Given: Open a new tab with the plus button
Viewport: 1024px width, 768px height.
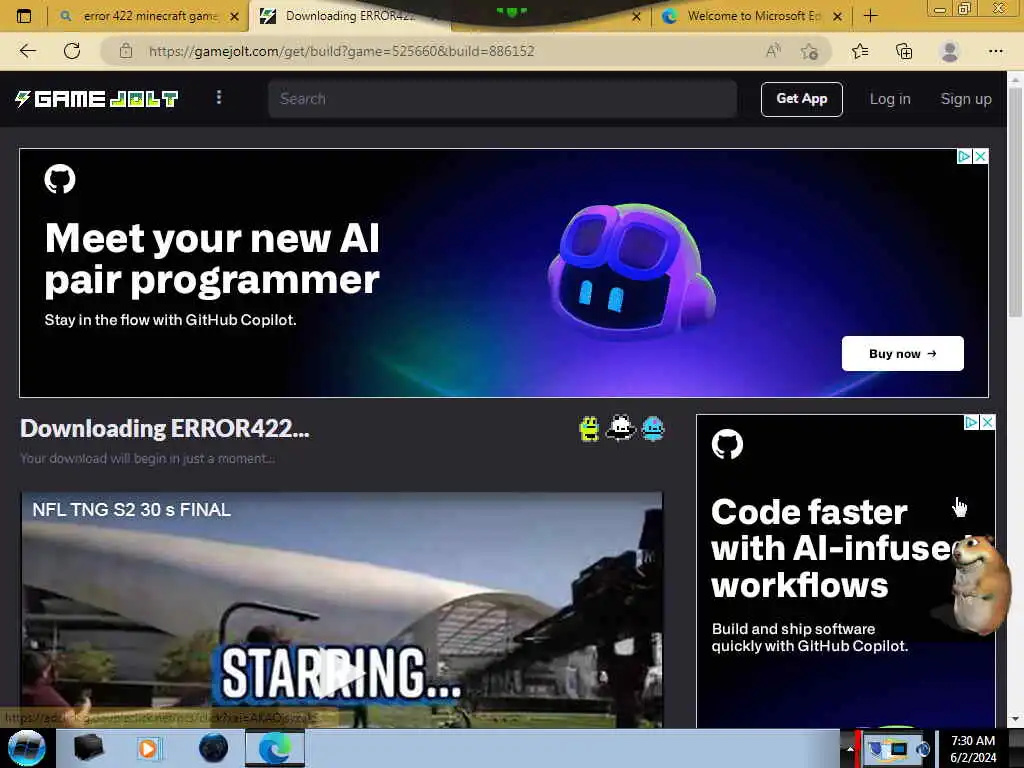Looking at the screenshot, I should [x=871, y=16].
